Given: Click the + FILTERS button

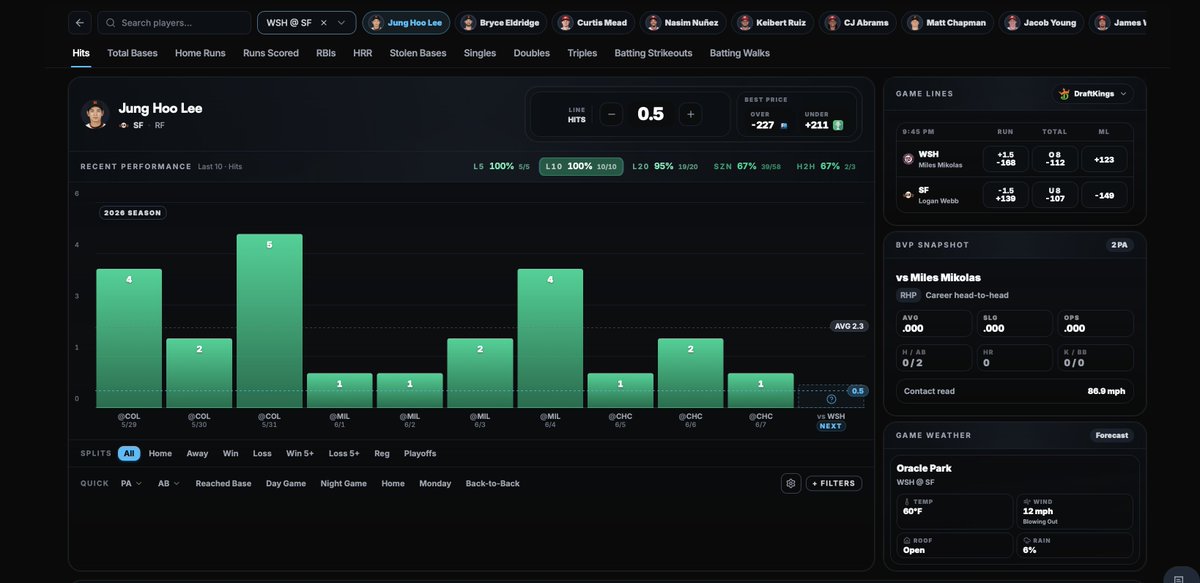Looking at the screenshot, I should coord(834,483).
